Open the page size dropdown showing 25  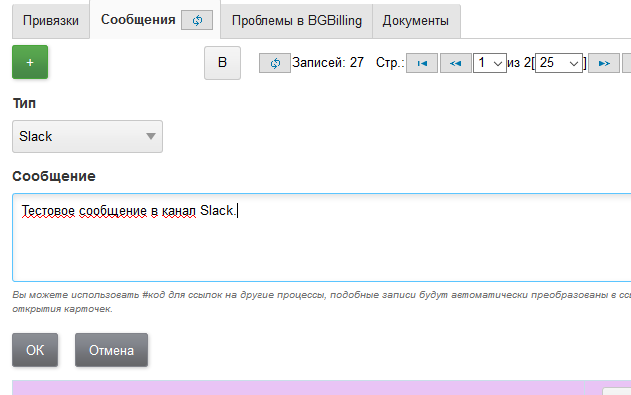pyautogui.click(x=559, y=63)
